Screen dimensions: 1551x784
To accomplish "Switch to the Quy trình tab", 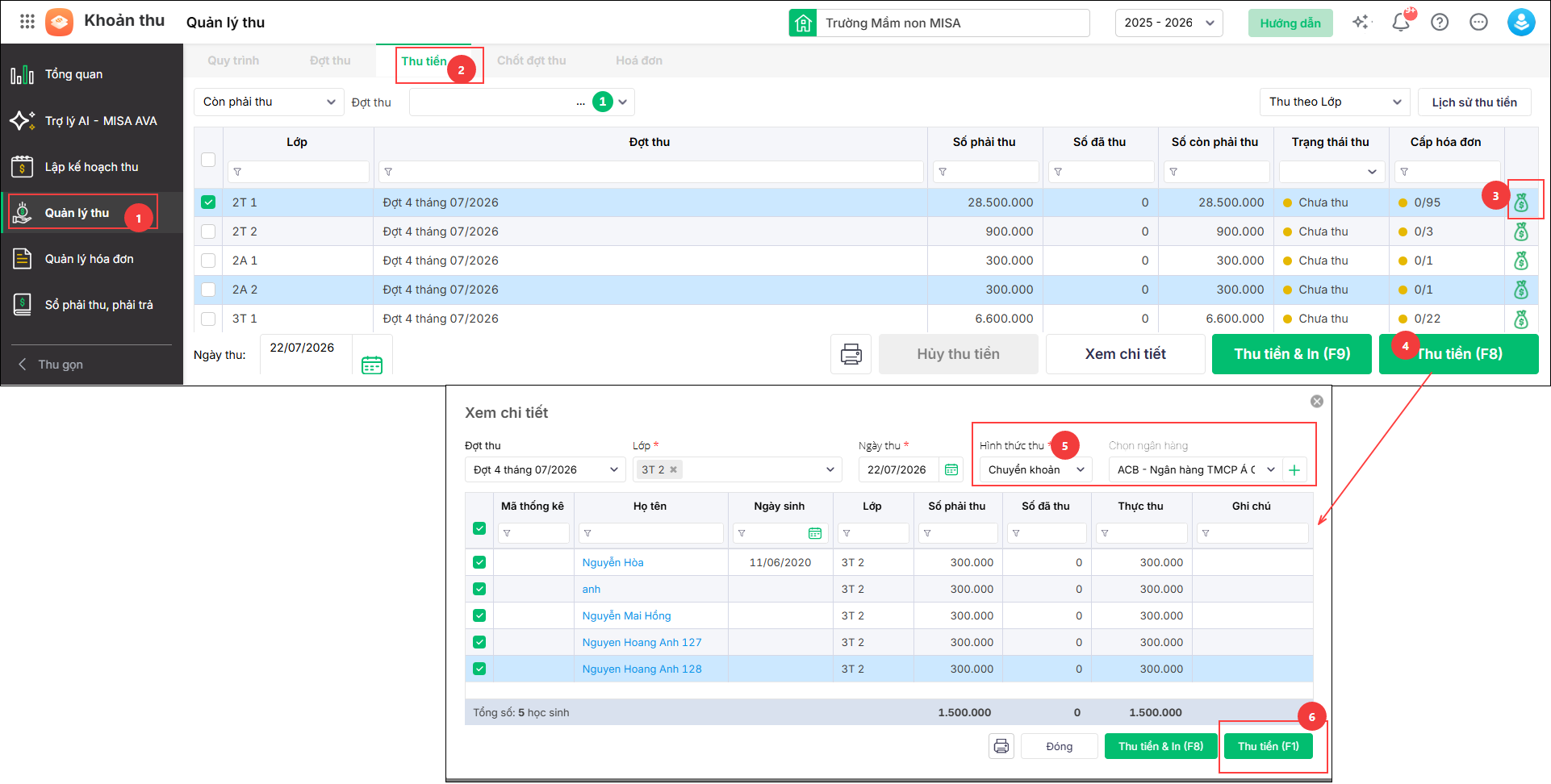I will pyautogui.click(x=233, y=60).
